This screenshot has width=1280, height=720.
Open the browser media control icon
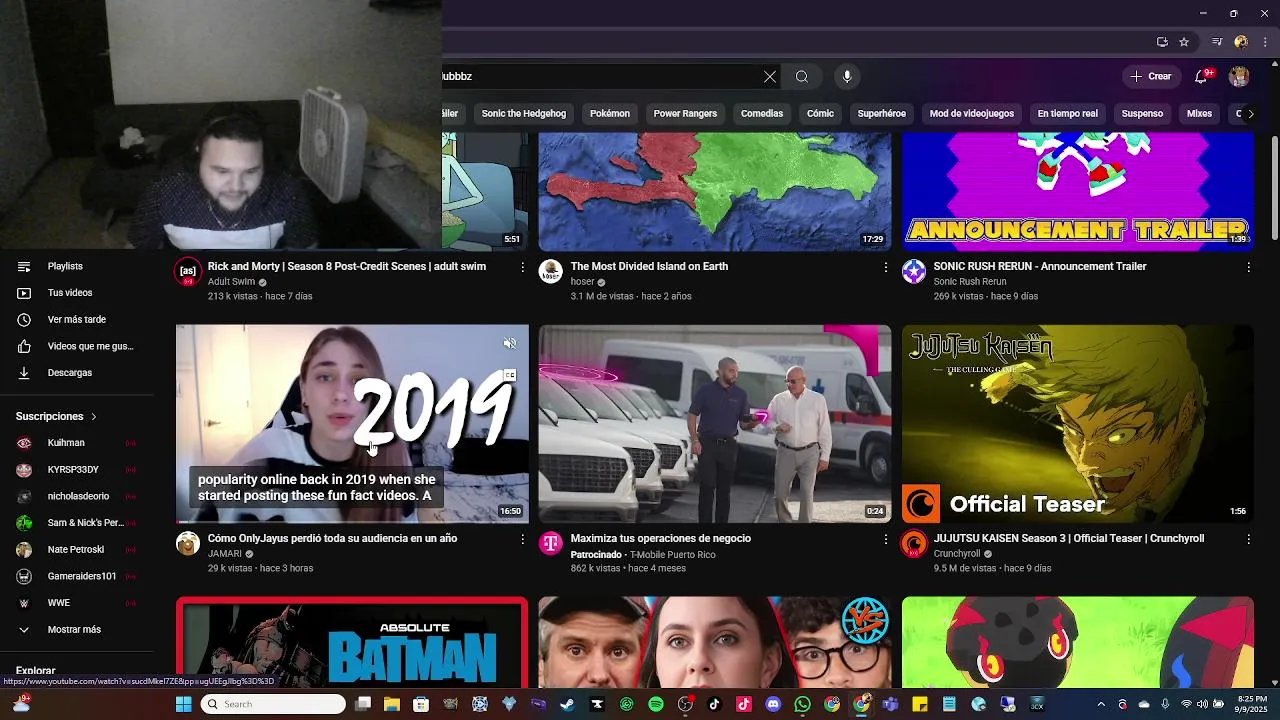pyautogui.click(x=1217, y=42)
